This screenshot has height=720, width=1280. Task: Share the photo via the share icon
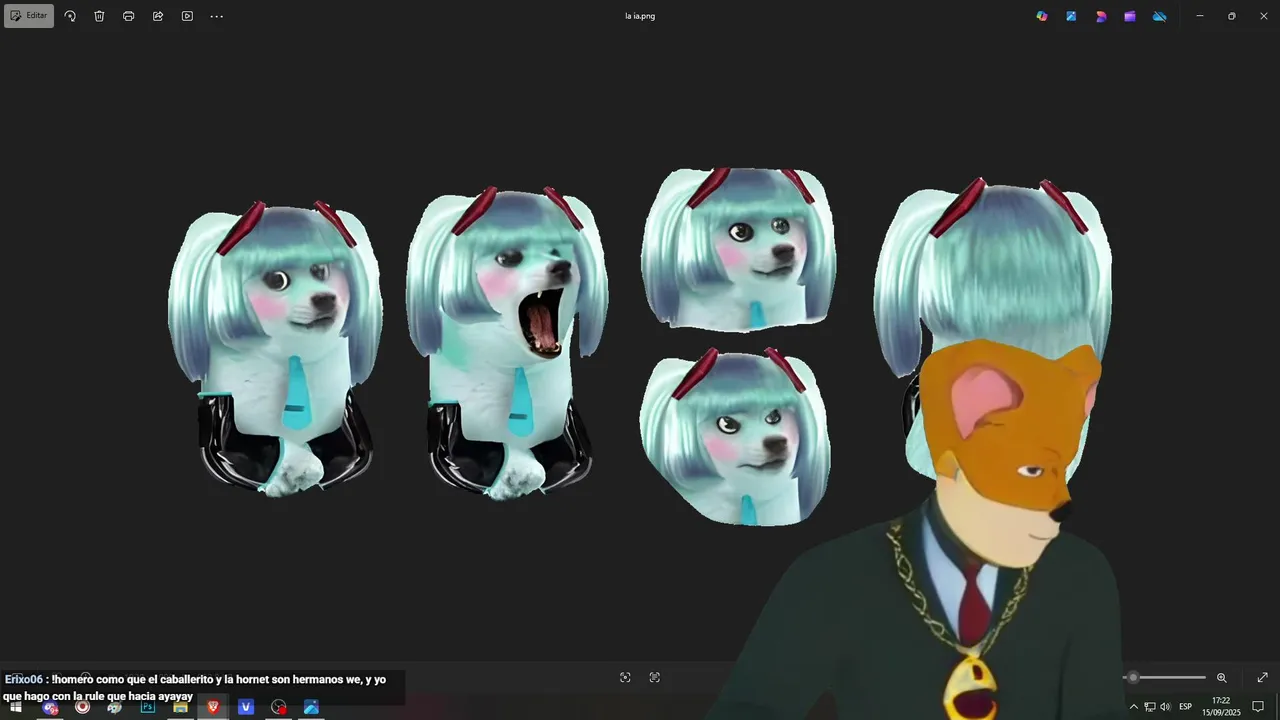point(158,16)
